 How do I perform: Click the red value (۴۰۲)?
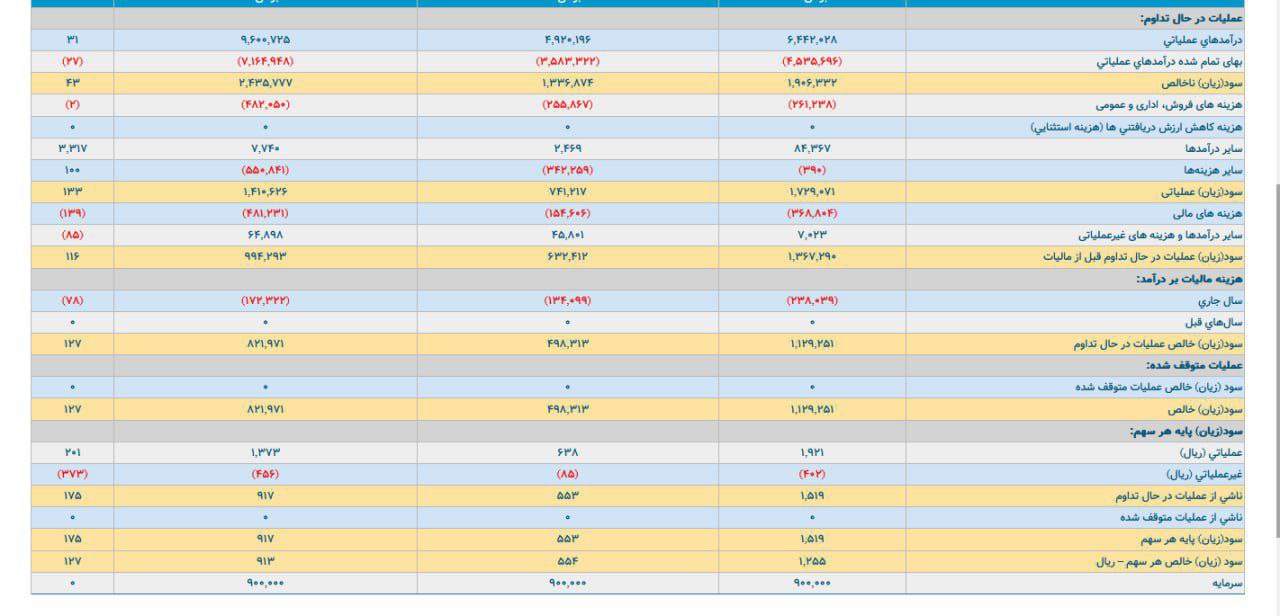811,474
